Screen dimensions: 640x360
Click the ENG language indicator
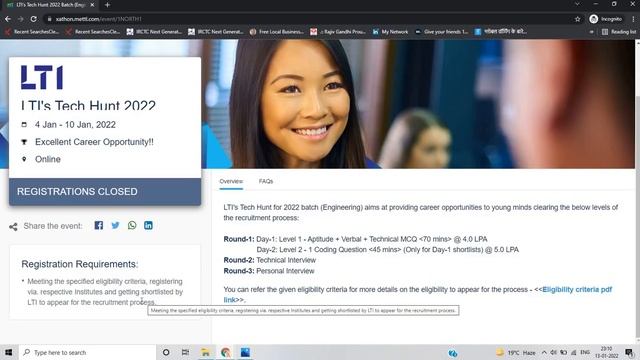585,352
